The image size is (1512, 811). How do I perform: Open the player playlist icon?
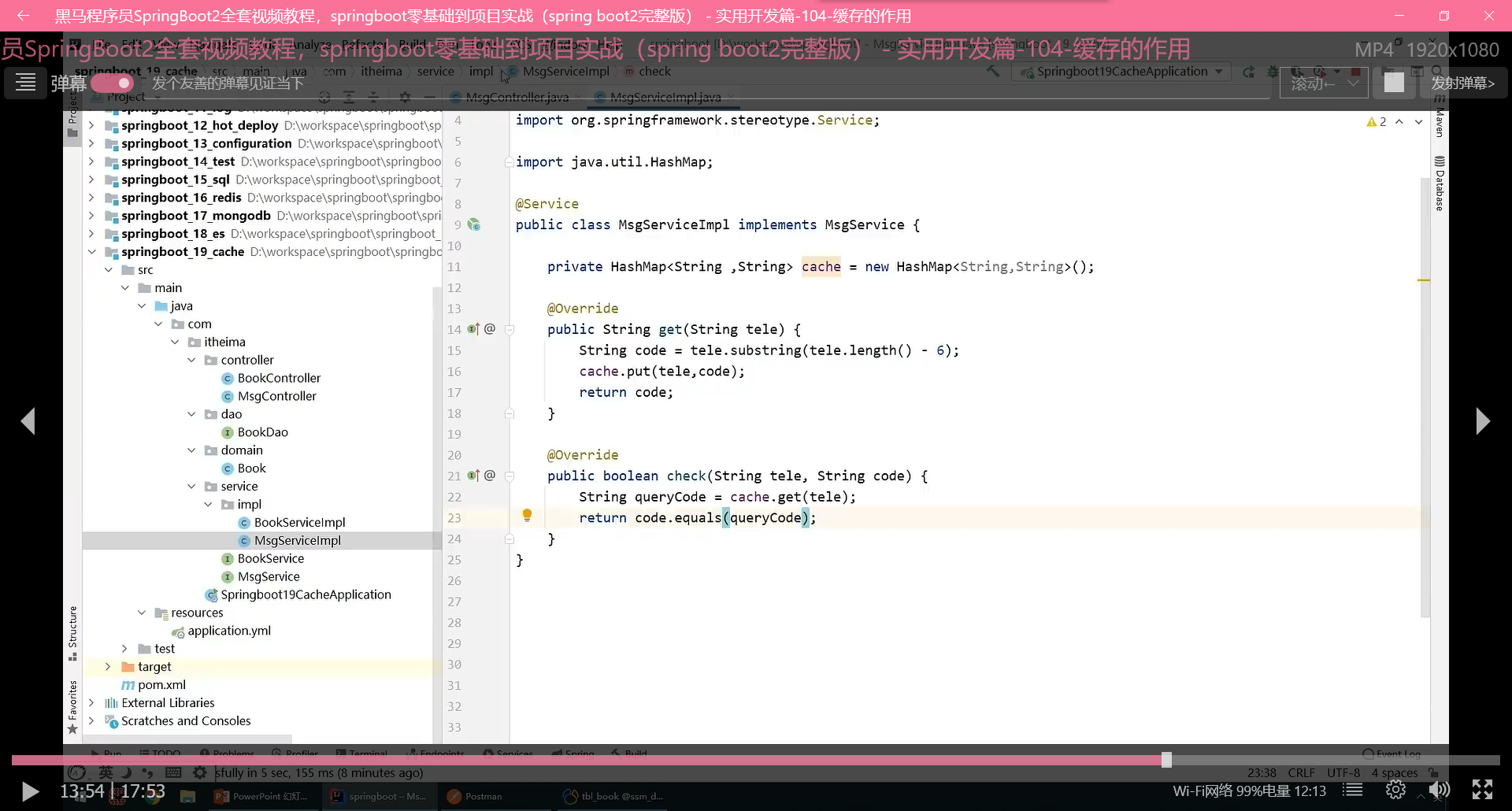[x=1352, y=790]
